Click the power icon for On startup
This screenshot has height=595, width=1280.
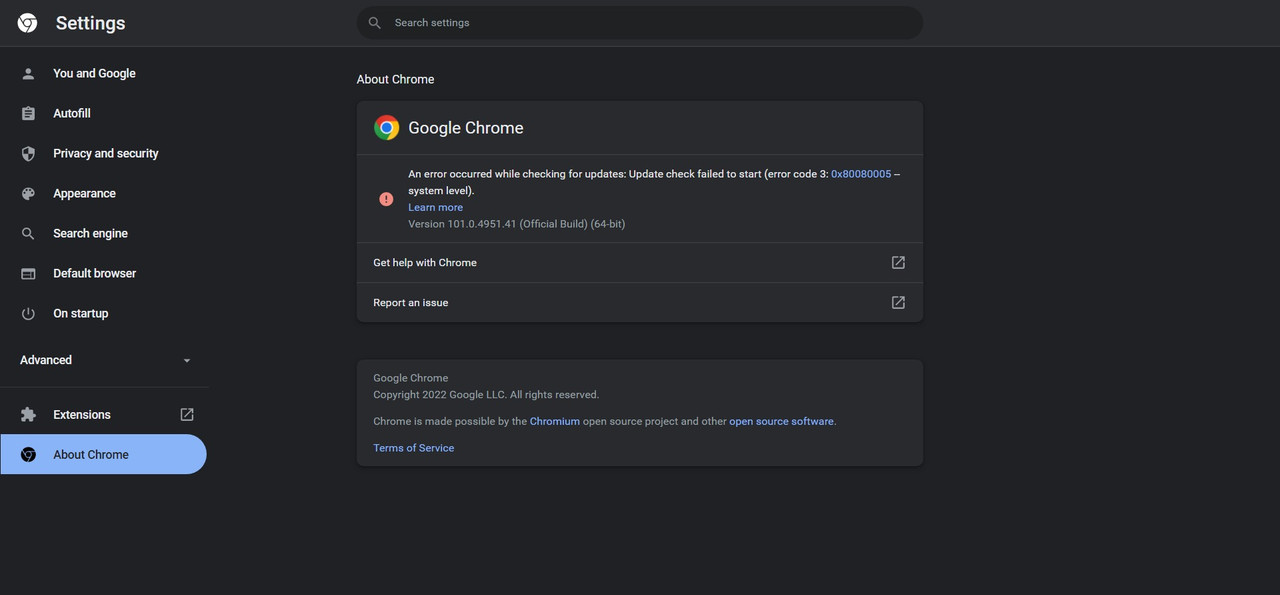(28, 313)
